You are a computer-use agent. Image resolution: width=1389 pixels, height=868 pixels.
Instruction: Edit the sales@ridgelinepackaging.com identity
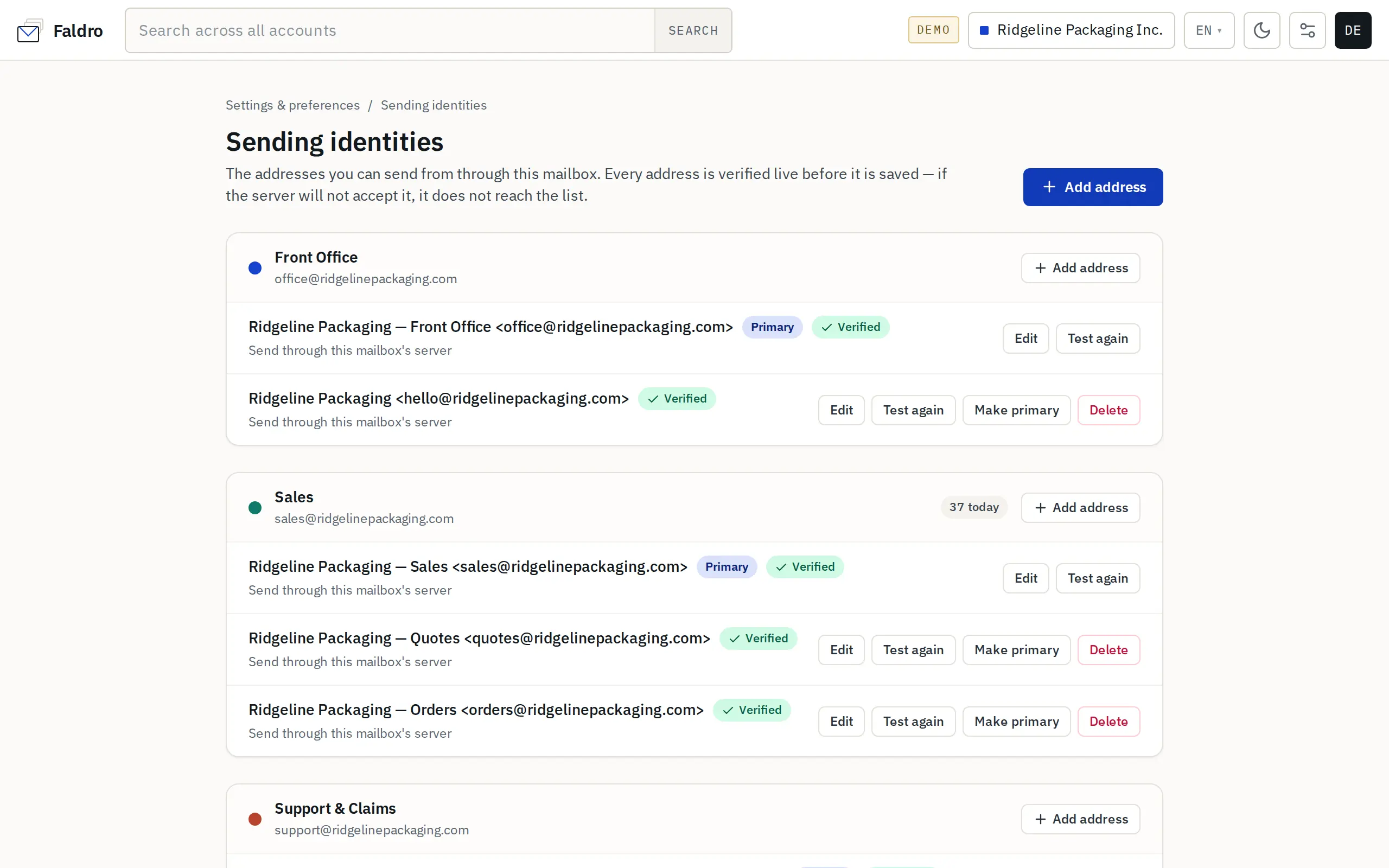click(x=1025, y=578)
